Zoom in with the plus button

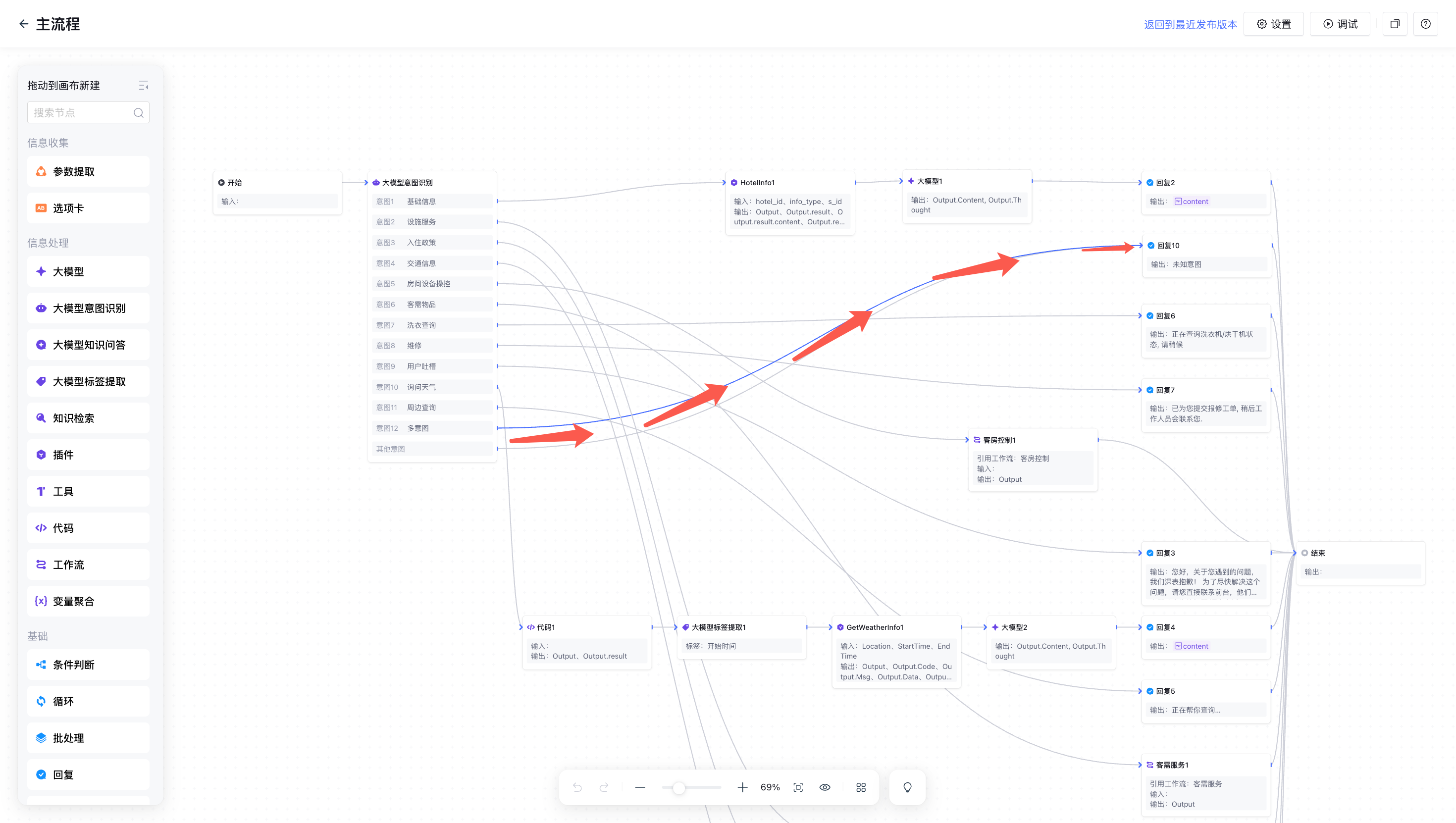(742, 787)
